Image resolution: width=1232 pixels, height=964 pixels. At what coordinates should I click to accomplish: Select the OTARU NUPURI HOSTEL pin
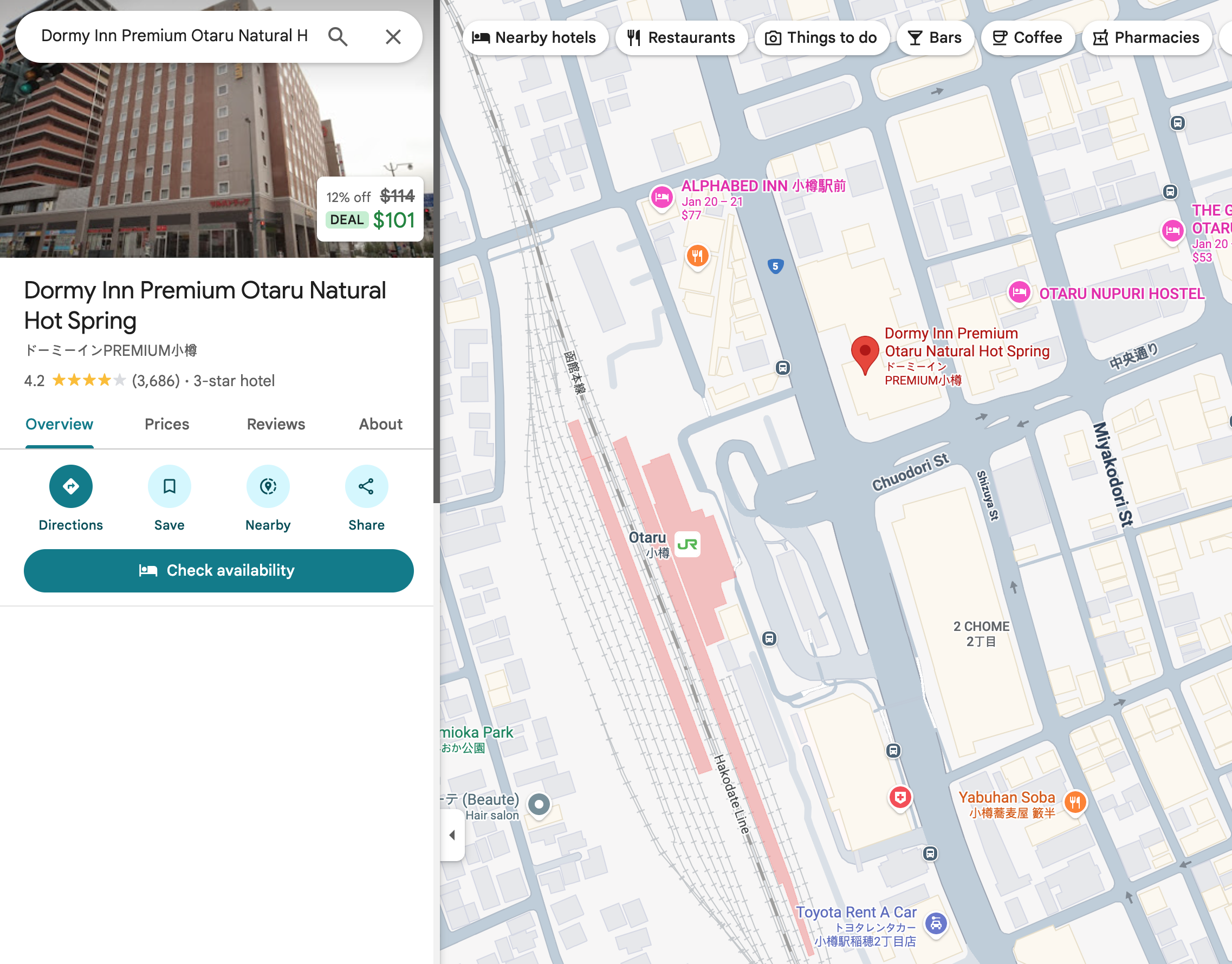1019,292
